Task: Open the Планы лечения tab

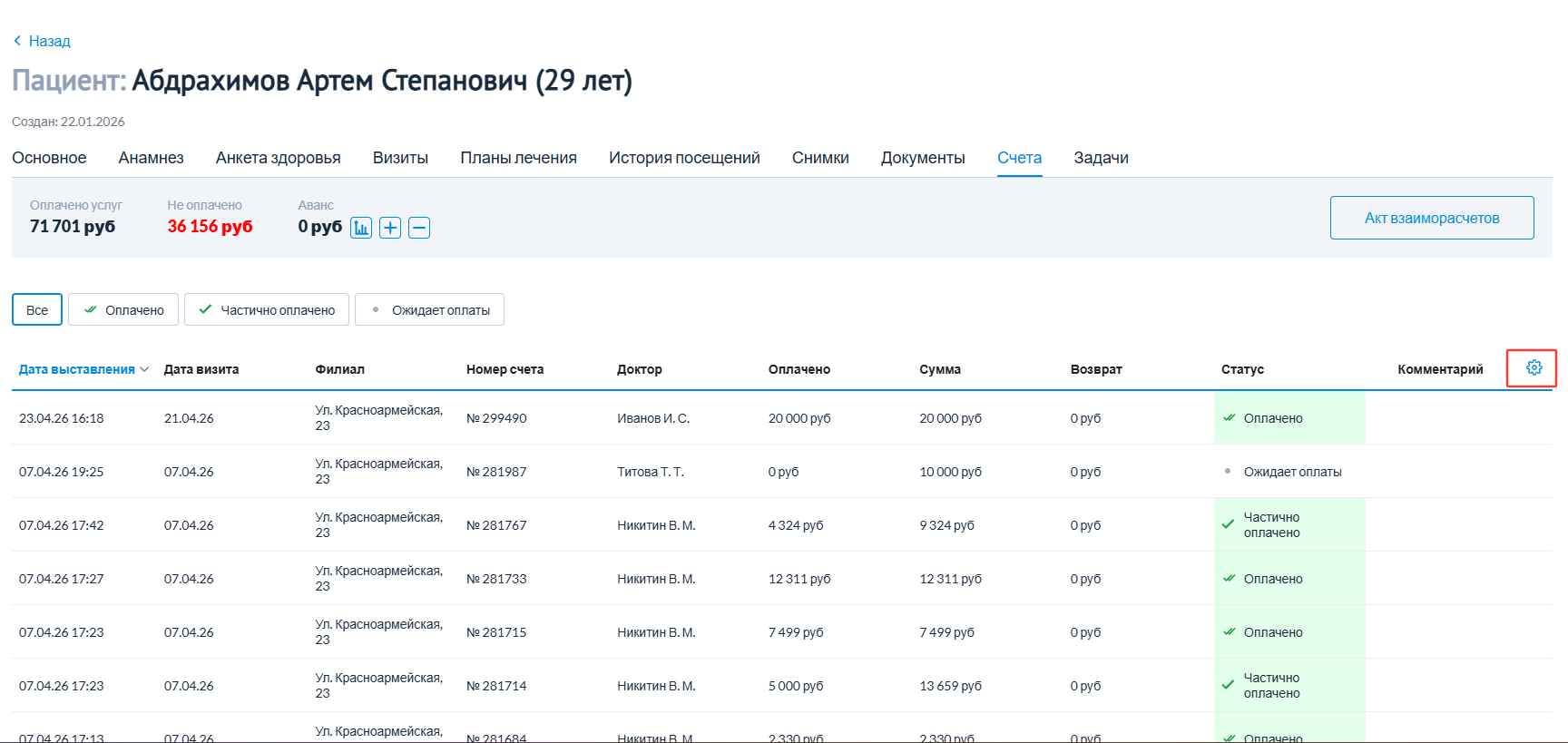Action: click(518, 158)
